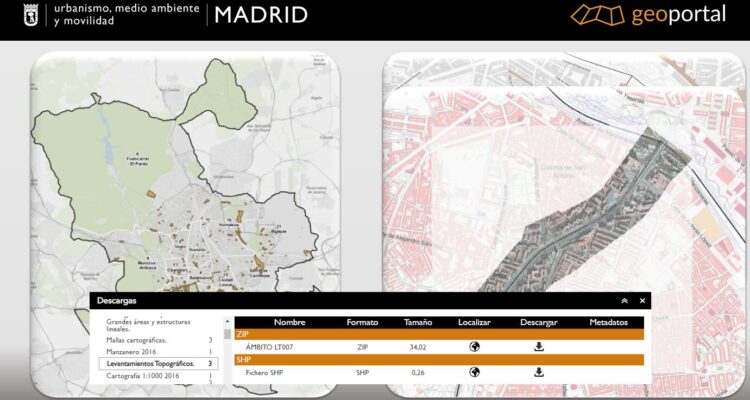Locate the ÁMBITO LT007 ZIP on map
The height and width of the screenshot is (400, 750).
point(476,347)
